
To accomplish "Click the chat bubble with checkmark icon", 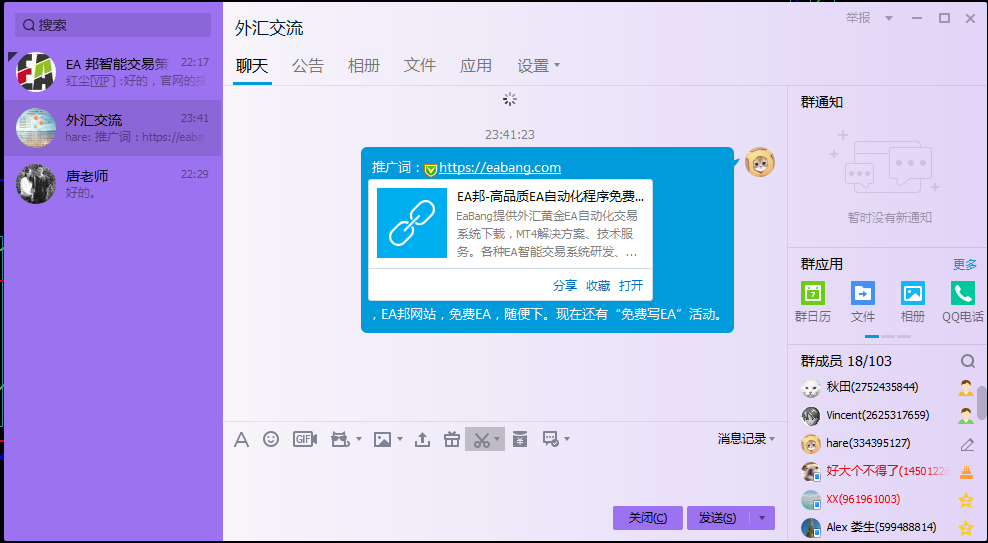I will [x=551, y=439].
